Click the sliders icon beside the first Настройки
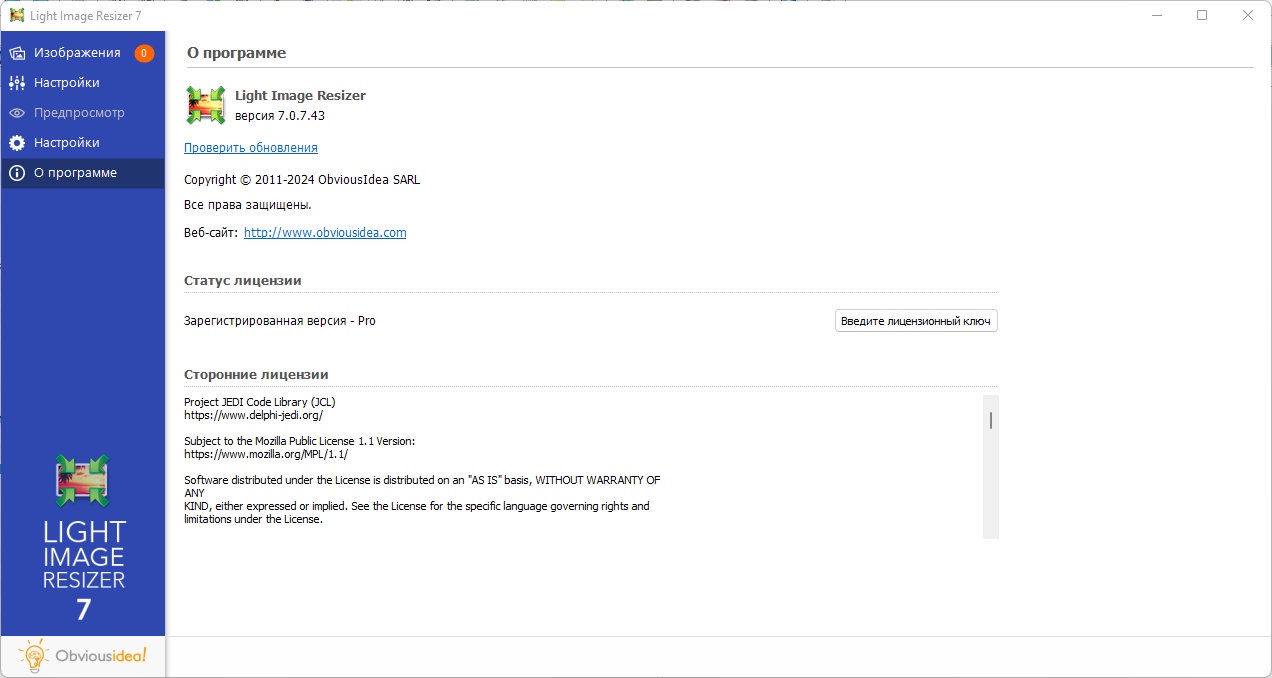 click(x=17, y=83)
